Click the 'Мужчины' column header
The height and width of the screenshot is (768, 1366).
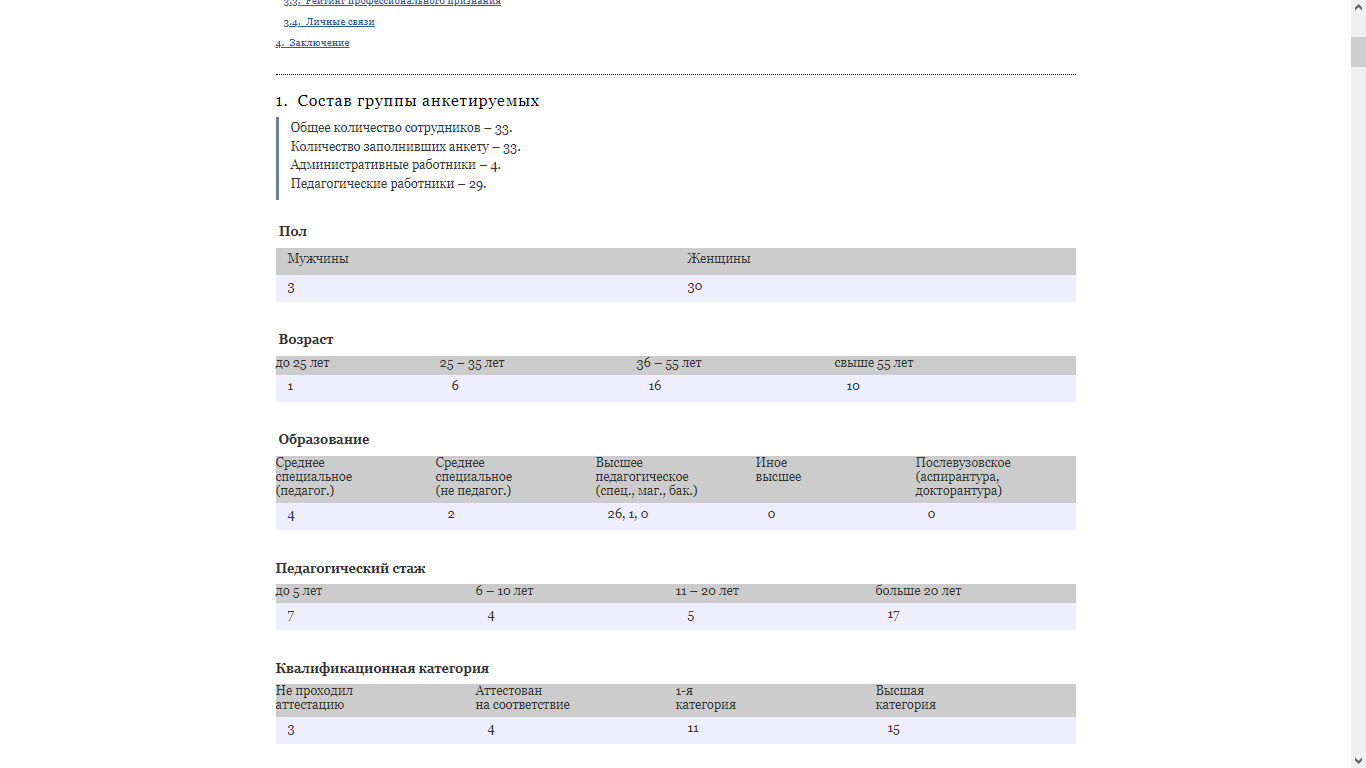[318, 259]
